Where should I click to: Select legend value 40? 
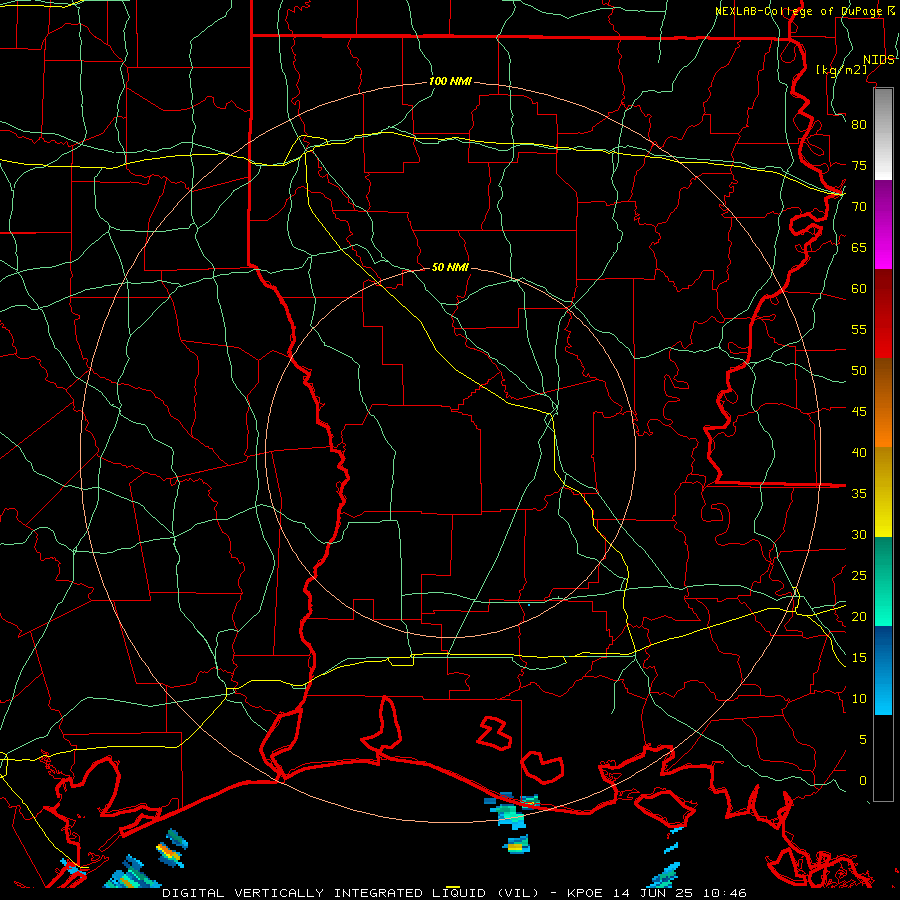coord(859,452)
